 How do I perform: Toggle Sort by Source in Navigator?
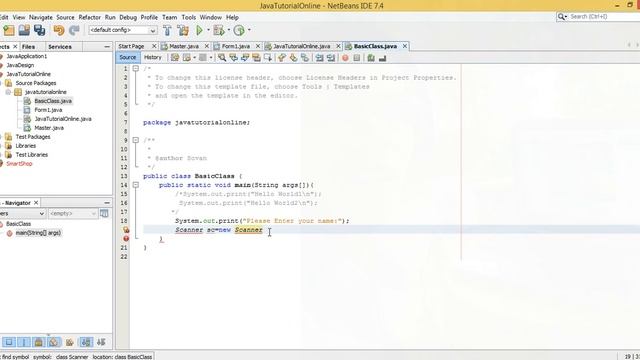click(x=101, y=342)
